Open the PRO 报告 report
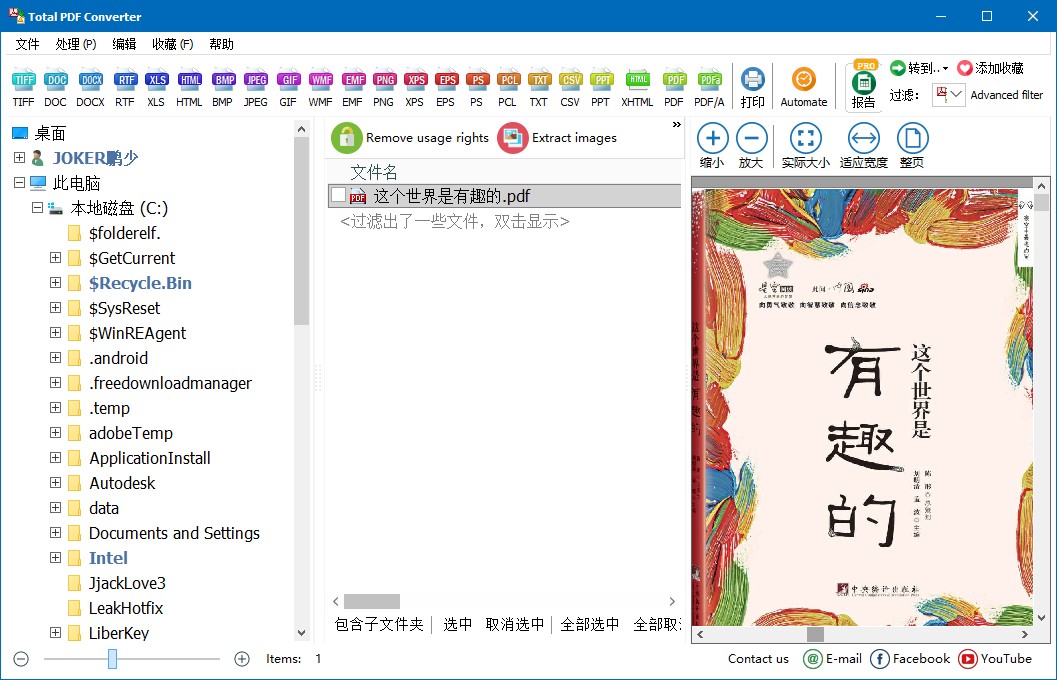The width and height of the screenshot is (1057, 680). 864,86
